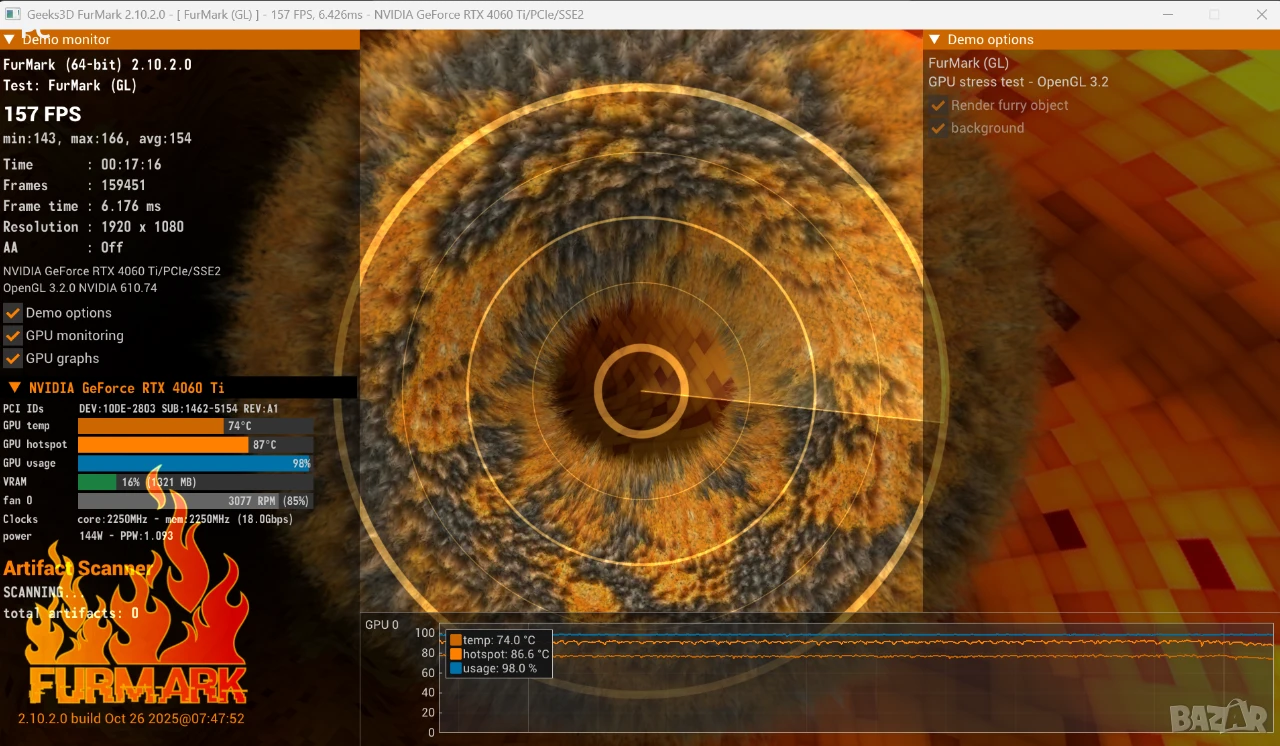The image size is (1280, 746).
Task: Click the Clocks core:2250MHz line
Action: click(x=148, y=519)
